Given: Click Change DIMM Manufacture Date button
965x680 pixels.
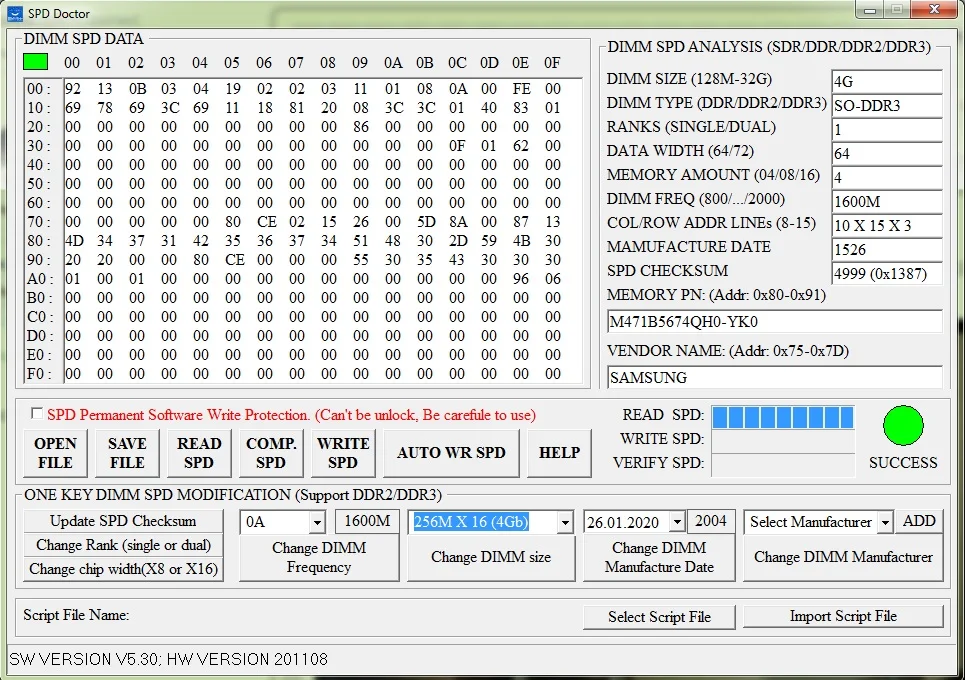Looking at the screenshot, I should [x=659, y=558].
